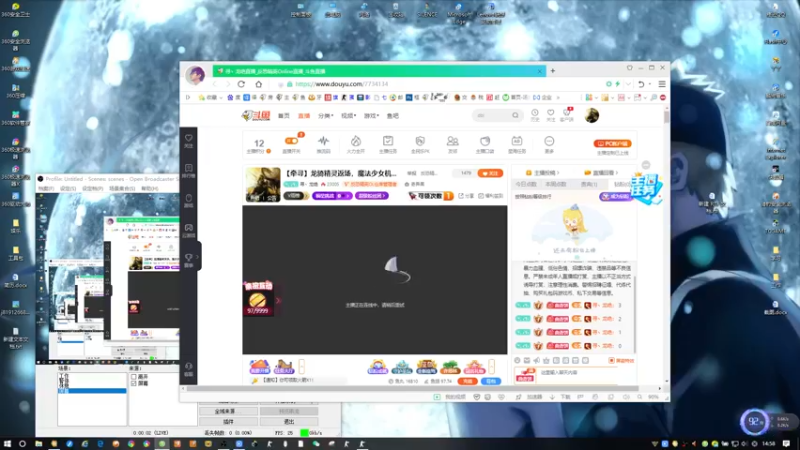
Task: Click the browser undo-close arrow icon
Action: (641, 84)
